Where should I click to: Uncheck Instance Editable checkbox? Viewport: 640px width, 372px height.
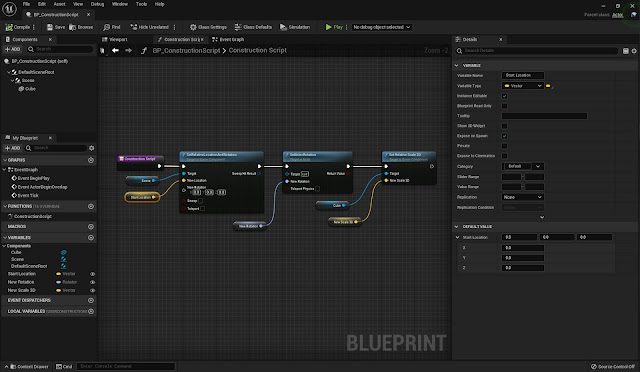[504, 96]
